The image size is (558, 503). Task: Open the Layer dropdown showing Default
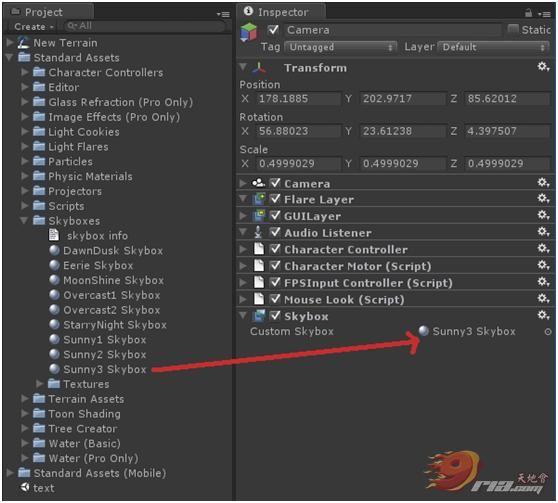[x=493, y=47]
